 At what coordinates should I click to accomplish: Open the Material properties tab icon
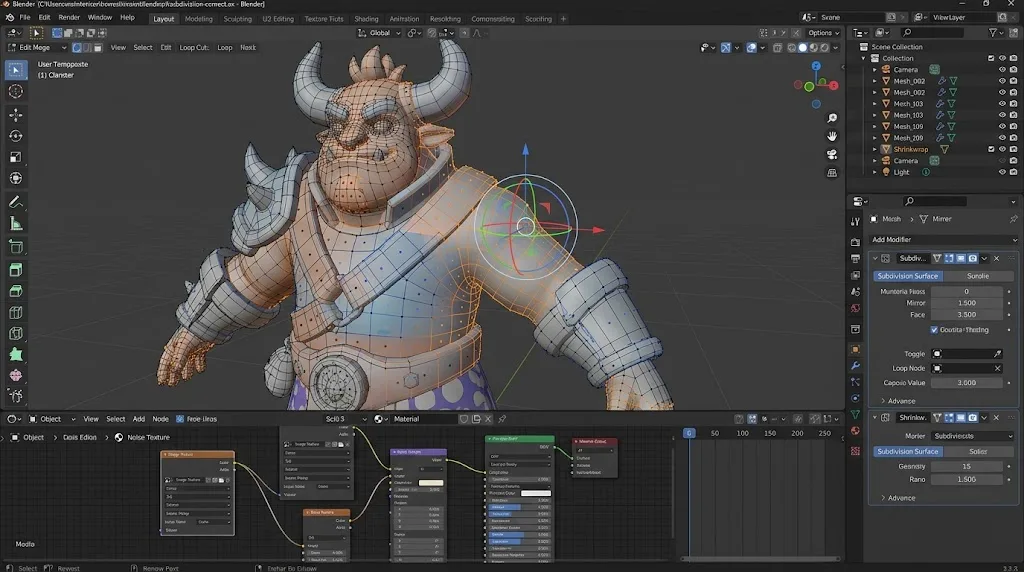[856, 431]
